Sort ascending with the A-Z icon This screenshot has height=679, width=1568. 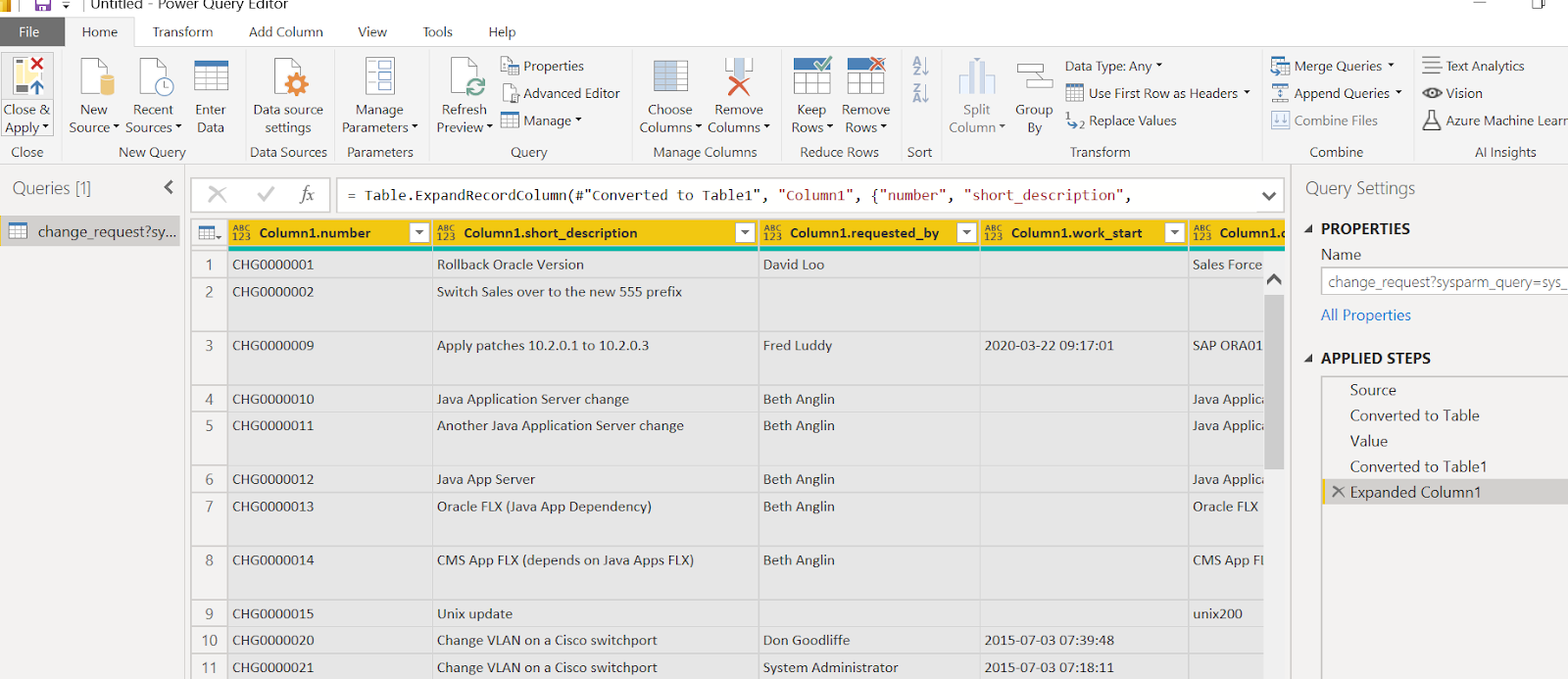pyautogui.click(x=920, y=66)
